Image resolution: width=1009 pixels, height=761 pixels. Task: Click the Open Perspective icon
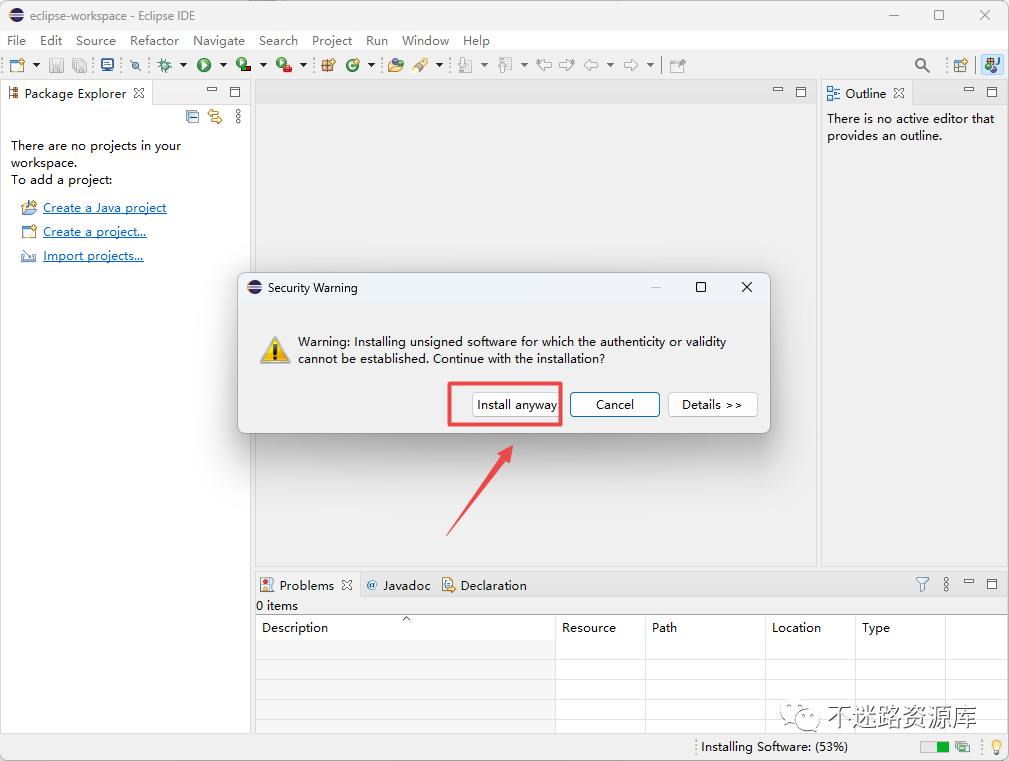961,65
